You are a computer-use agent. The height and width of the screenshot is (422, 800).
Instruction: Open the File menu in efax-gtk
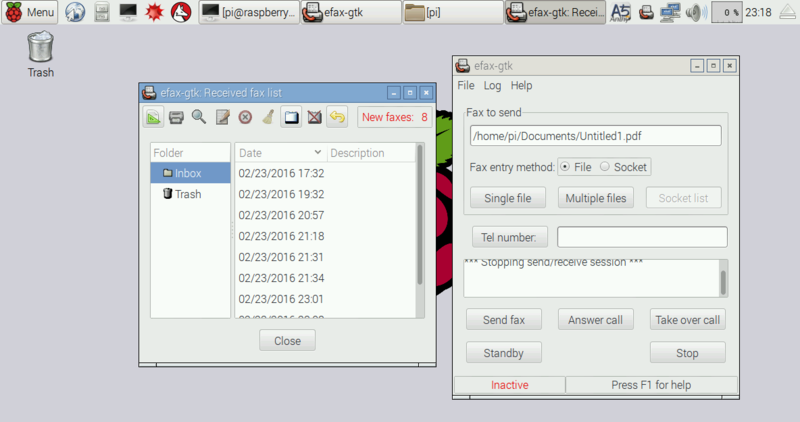[x=466, y=85]
